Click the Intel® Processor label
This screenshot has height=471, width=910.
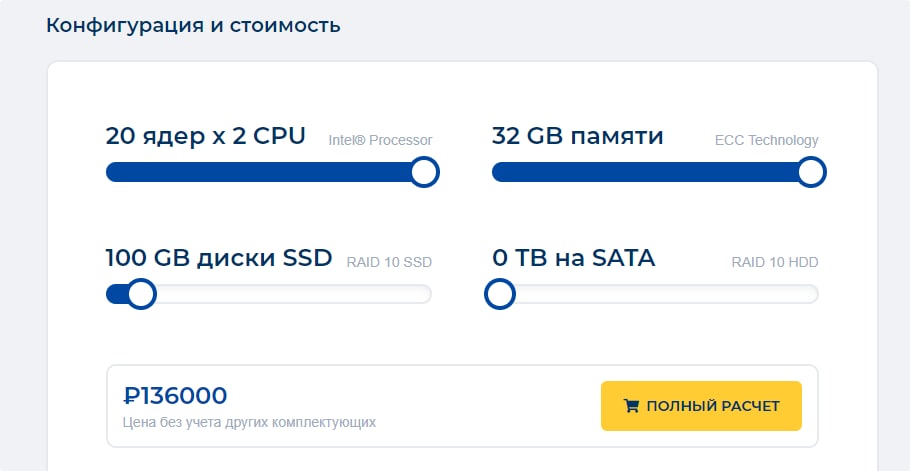[380, 140]
